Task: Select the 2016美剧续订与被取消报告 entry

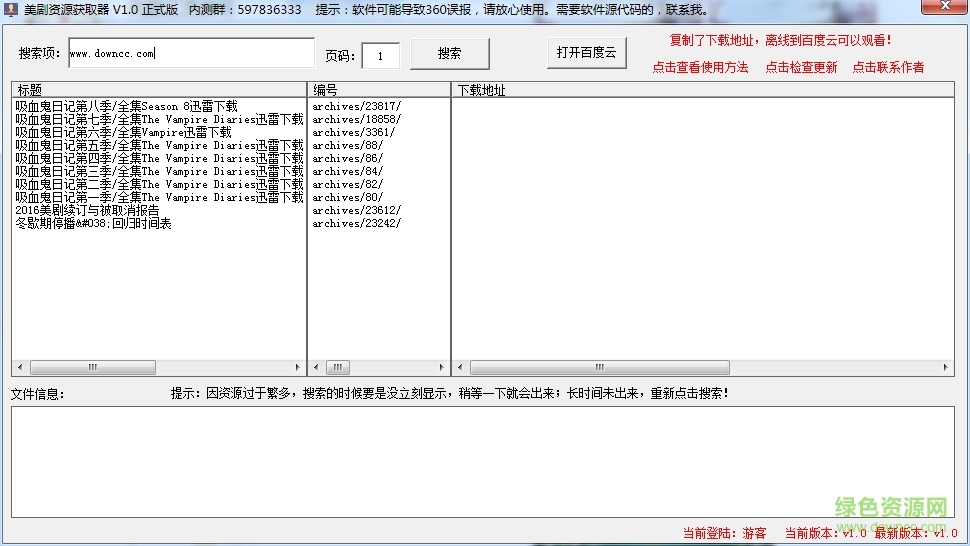Action: tap(87, 210)
